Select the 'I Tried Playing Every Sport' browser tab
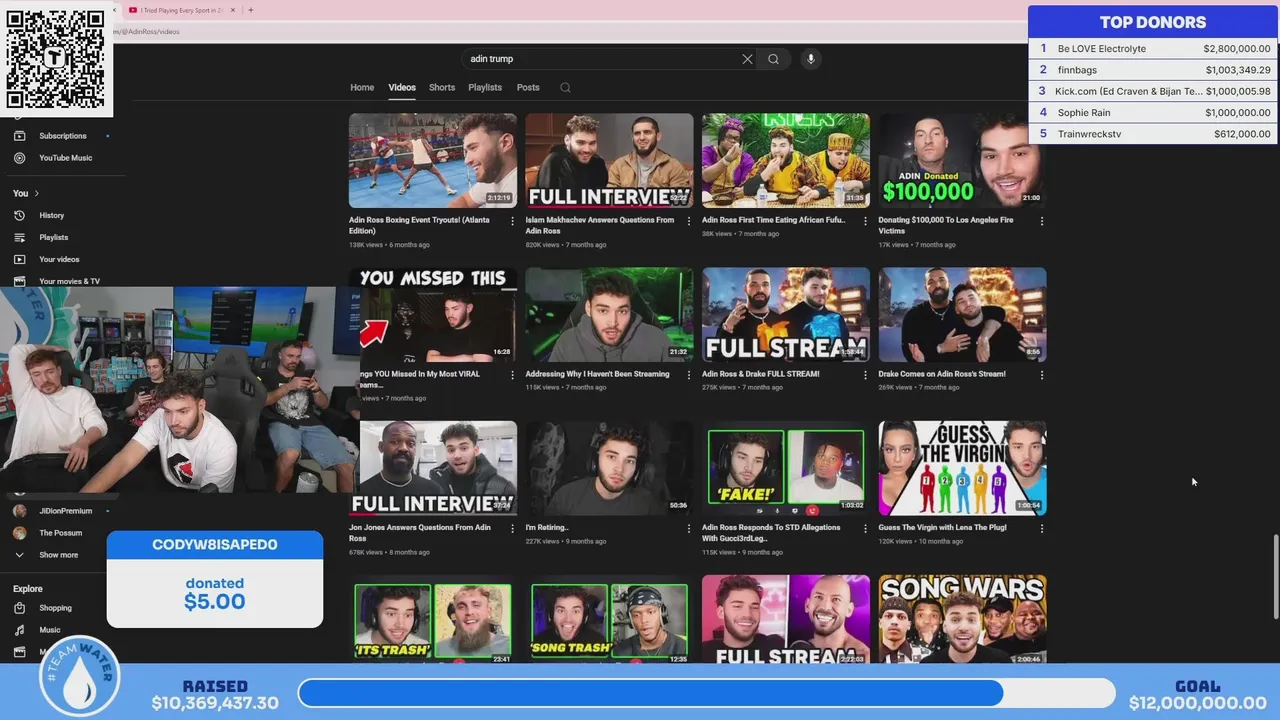1280x720 pixels. [x=182, y=10]
